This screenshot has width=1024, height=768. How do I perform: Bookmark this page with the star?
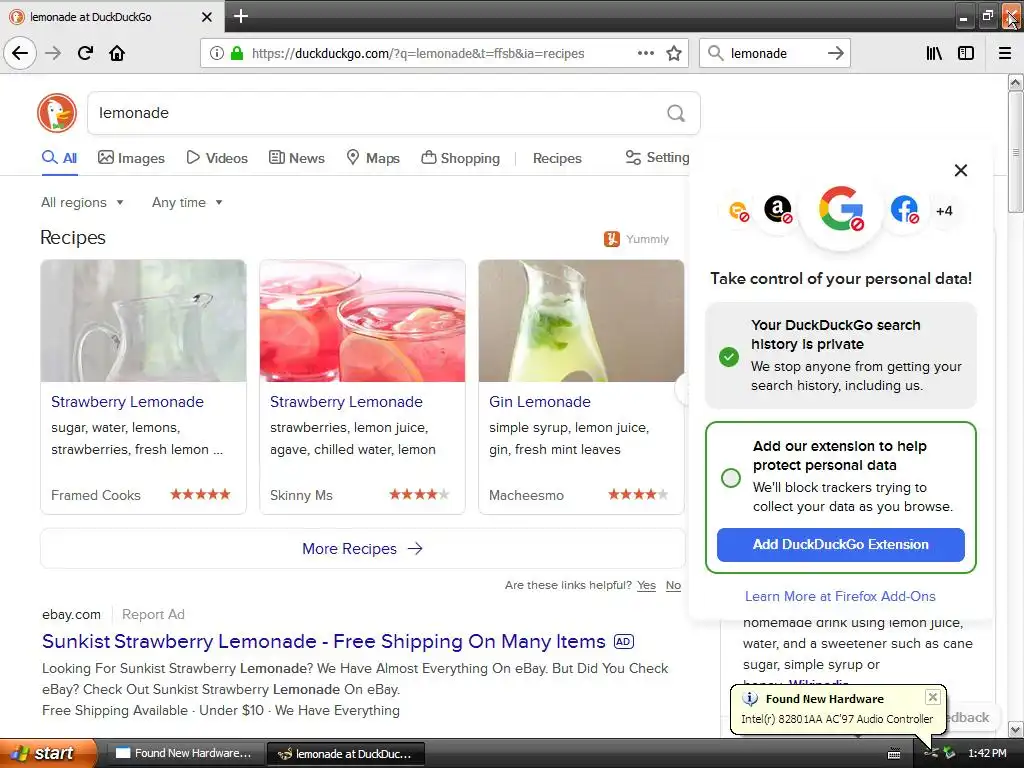674,53
